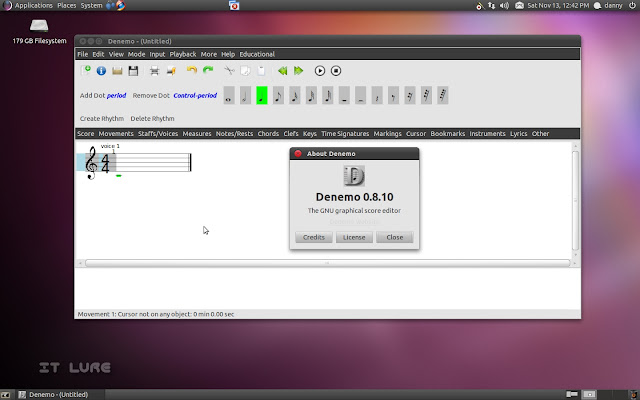The image size is (640, 400).
Task: Expand the Movements object menu
Action: [116, 134]
